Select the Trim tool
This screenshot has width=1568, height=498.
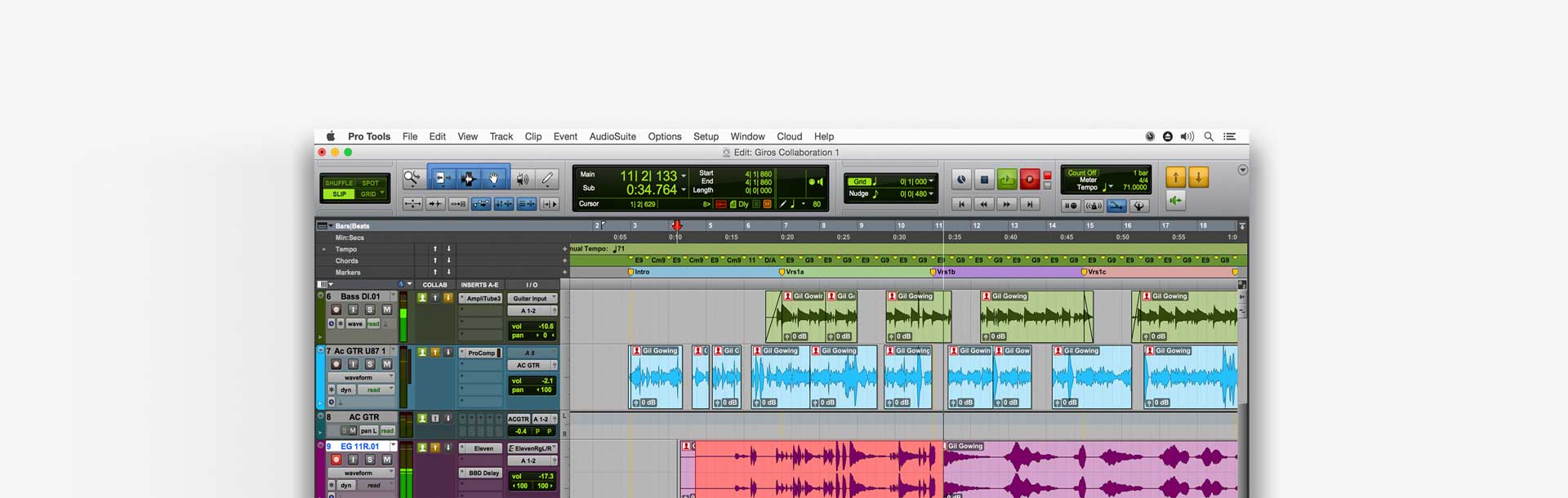click(442, 178)
